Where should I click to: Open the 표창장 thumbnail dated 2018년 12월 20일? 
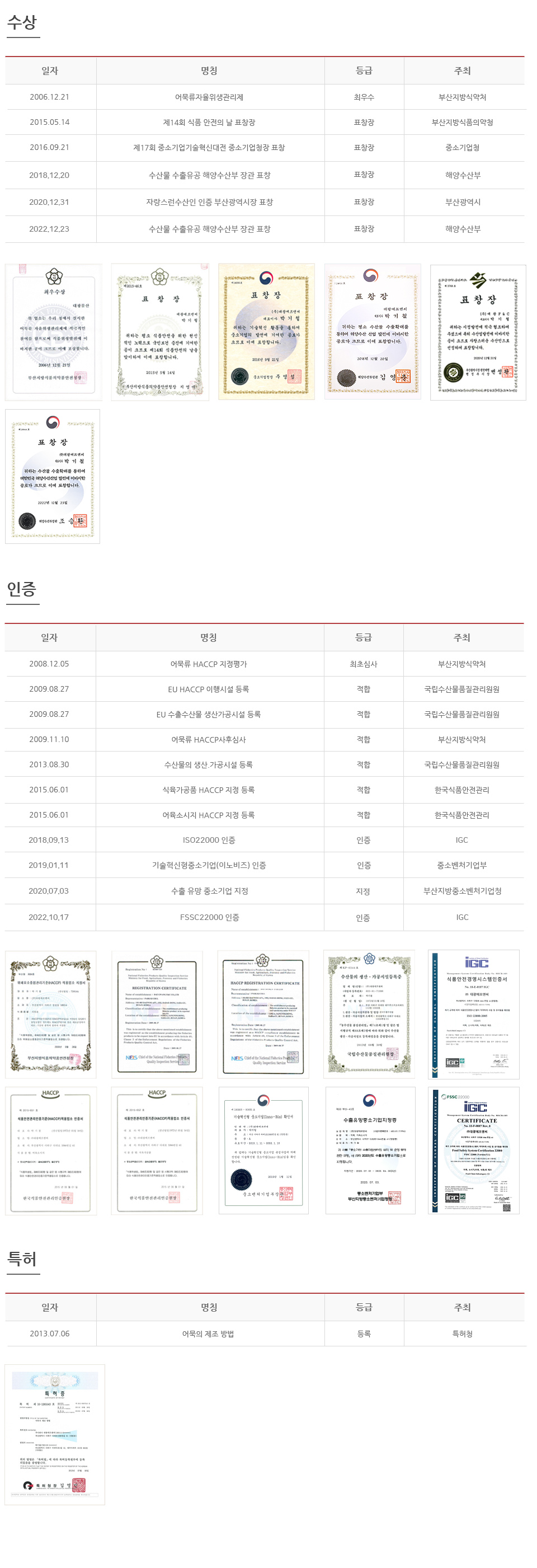[x=372, y=332]
